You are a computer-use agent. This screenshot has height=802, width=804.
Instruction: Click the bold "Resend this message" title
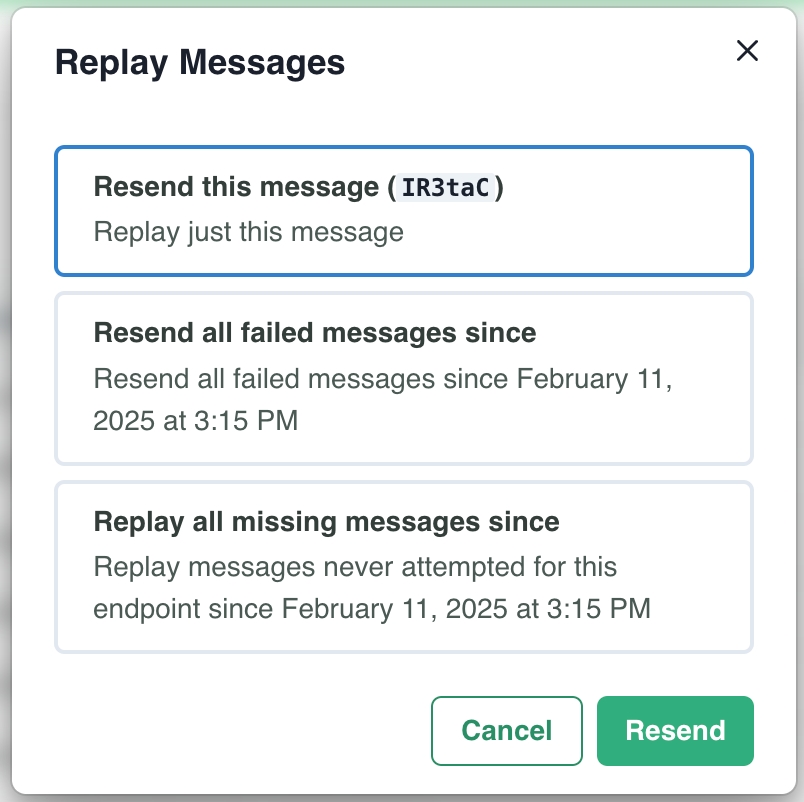(238, 188)
